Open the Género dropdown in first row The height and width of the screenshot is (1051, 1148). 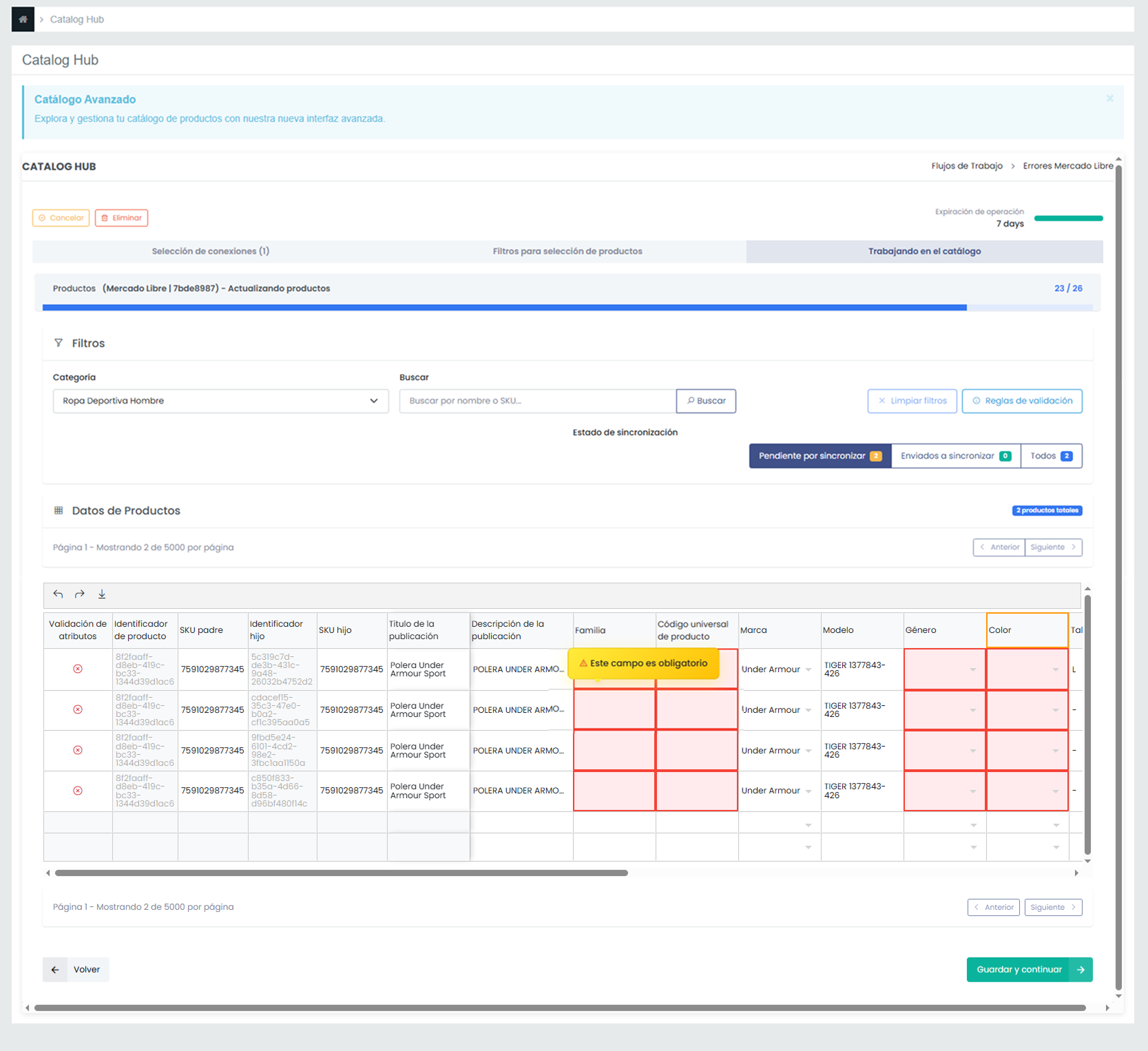(x=972, y=669)
